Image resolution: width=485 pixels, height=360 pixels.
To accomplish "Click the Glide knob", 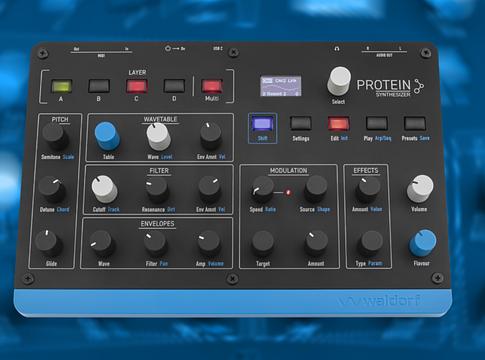I will pos(49,243).
